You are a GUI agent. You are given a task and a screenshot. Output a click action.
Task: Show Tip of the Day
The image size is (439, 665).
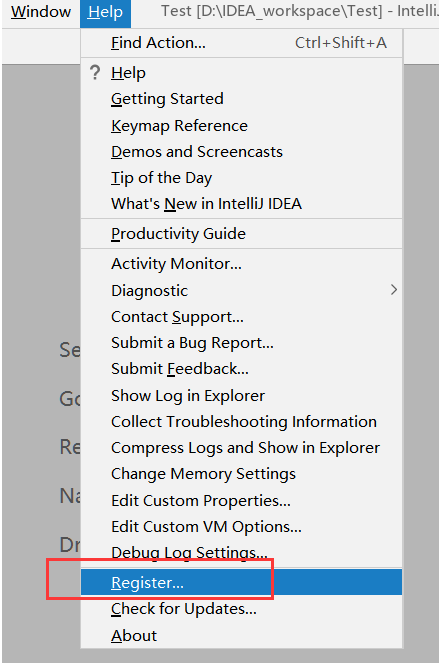click(x=241, y=178)
